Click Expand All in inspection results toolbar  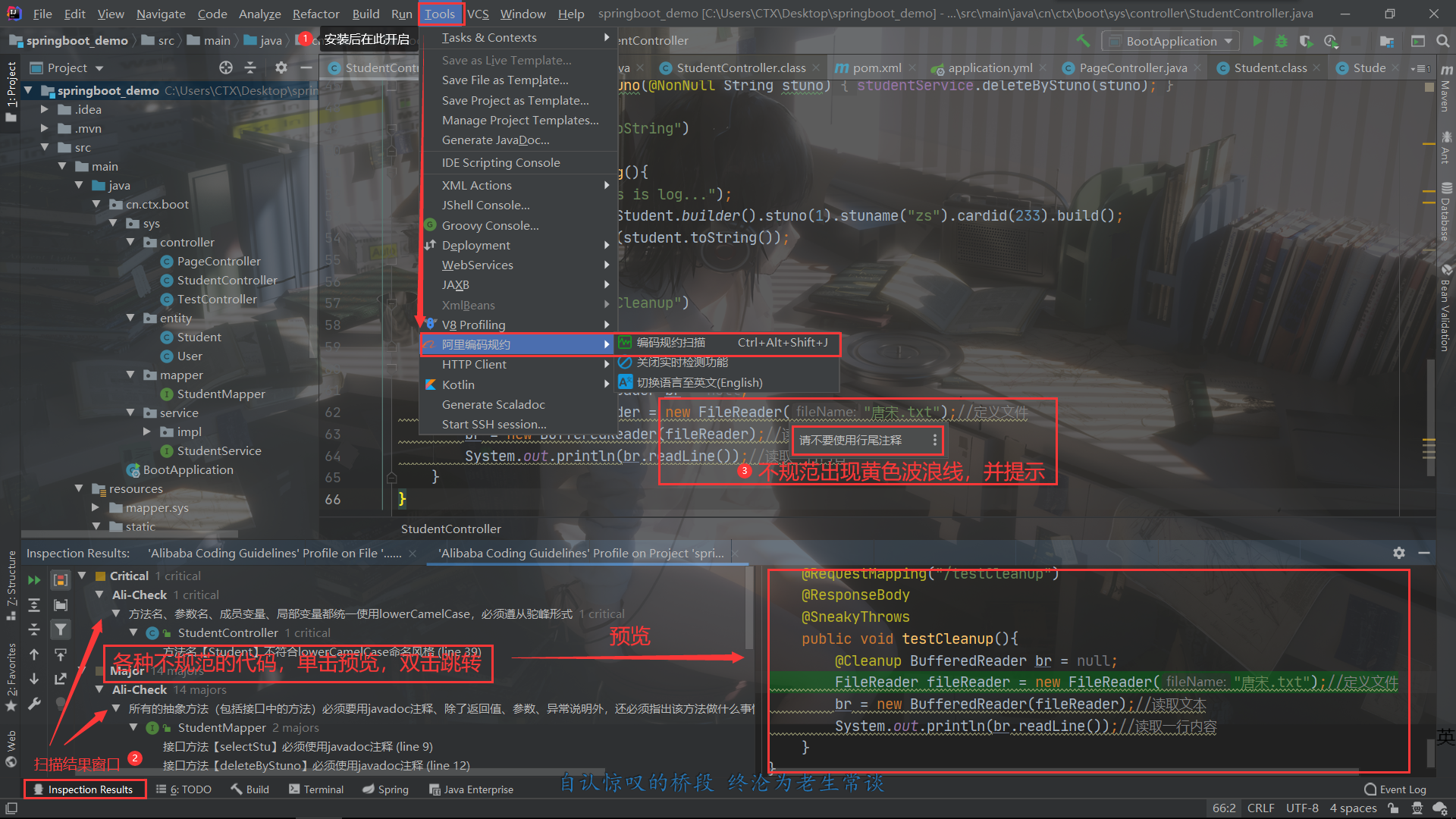(x=34, y=605)
